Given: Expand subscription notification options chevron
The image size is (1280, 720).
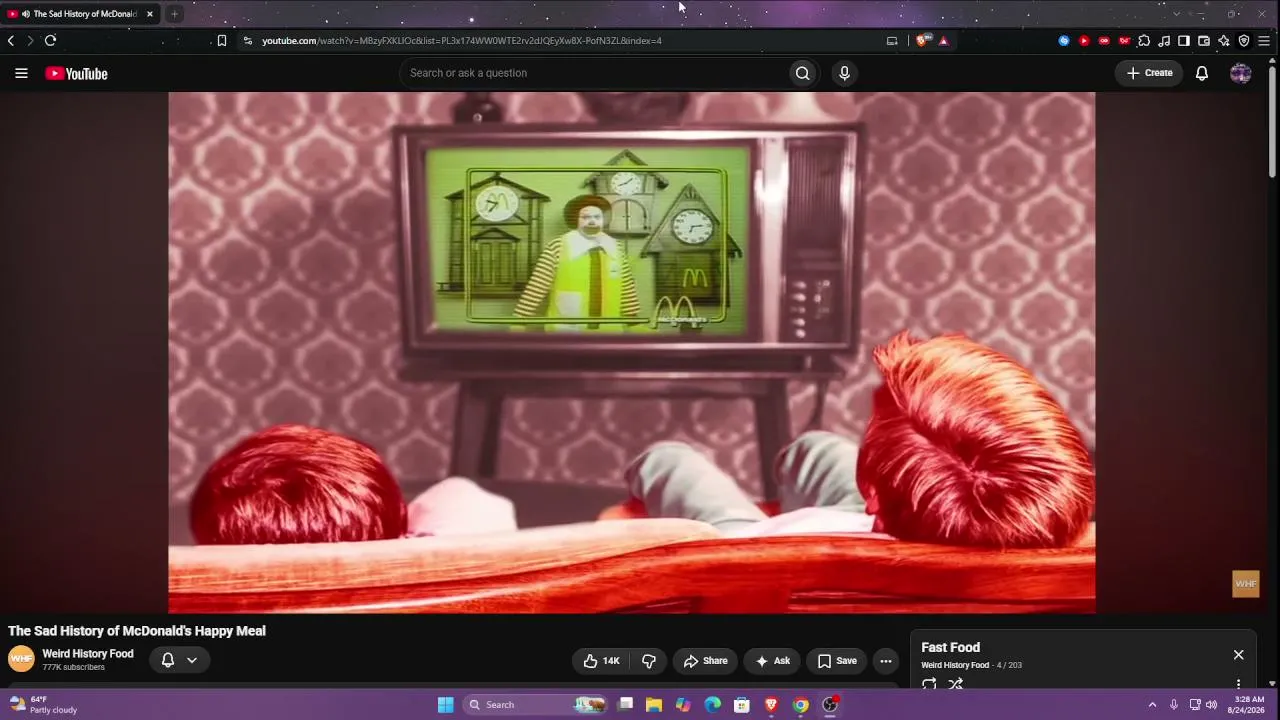Looking at the screenshot, I should tap(192, 660).
